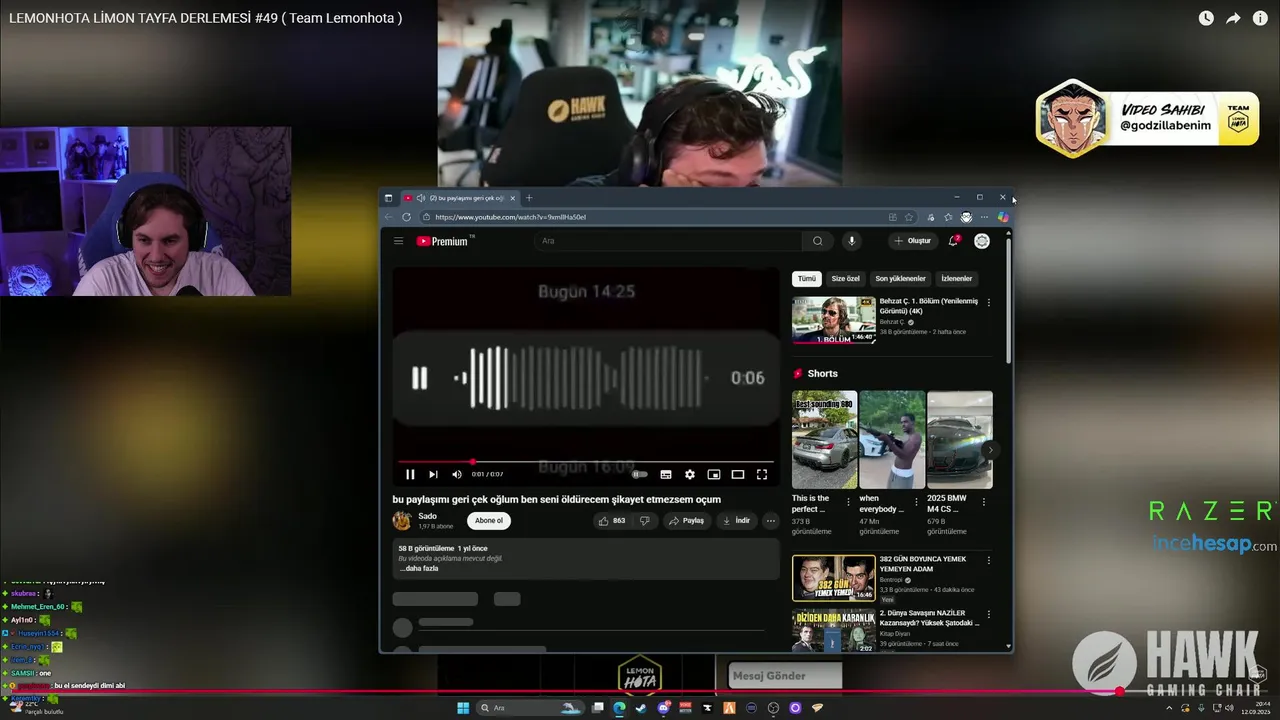Seek on the red video progress bar
Viewport: 1280px width, 720px height.
[x=585, y=462]
